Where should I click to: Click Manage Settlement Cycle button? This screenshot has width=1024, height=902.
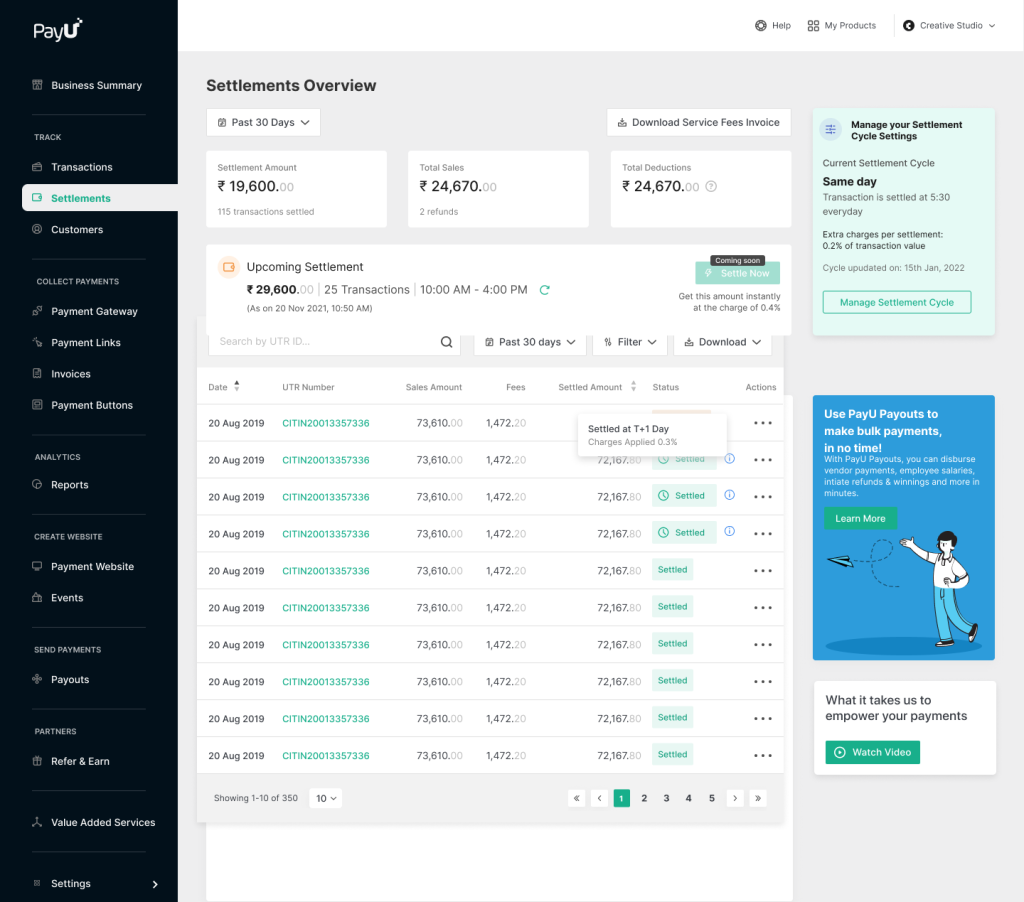pos(897,302)
